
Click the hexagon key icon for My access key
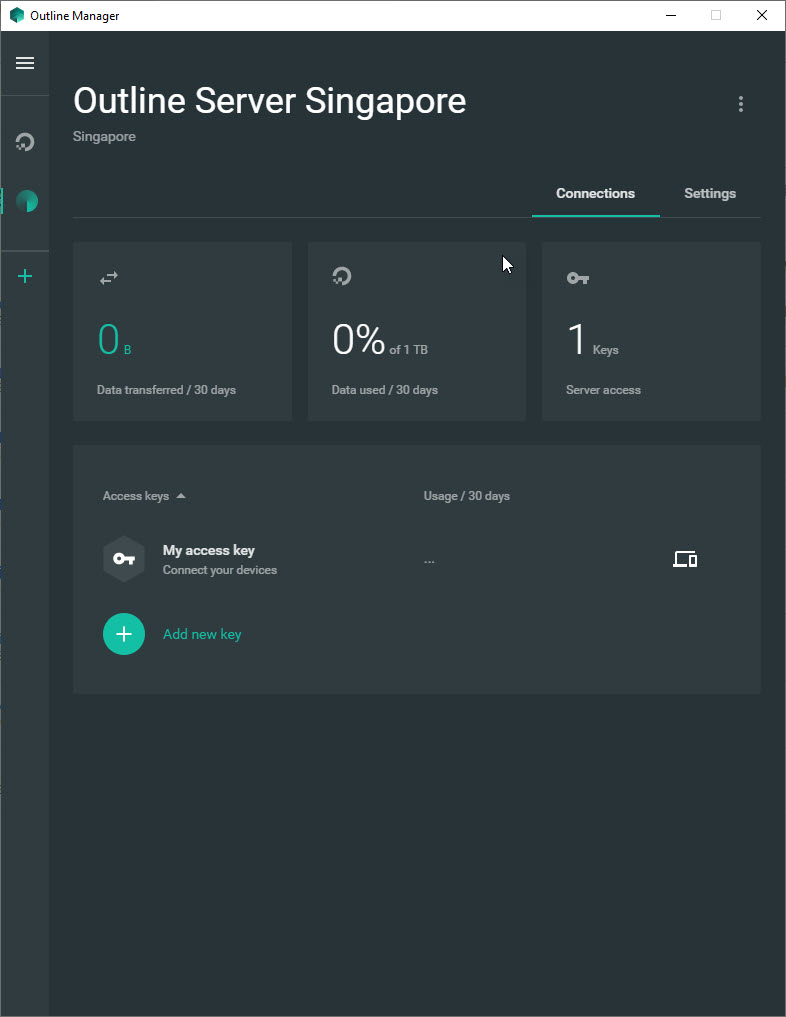124,558
